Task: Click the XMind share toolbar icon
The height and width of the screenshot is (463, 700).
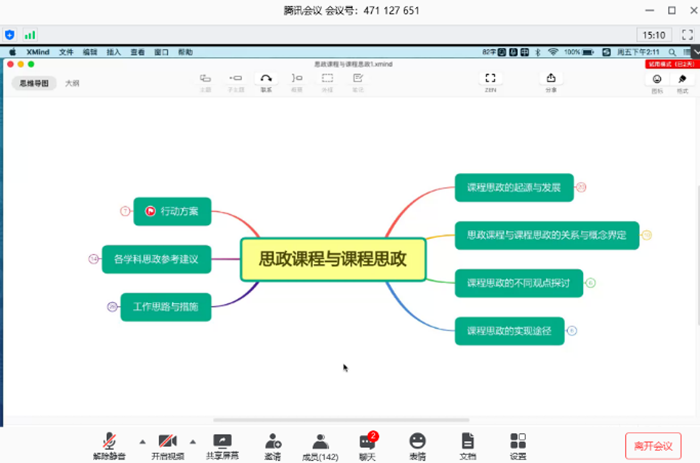Action: click(x=551, y=79)
